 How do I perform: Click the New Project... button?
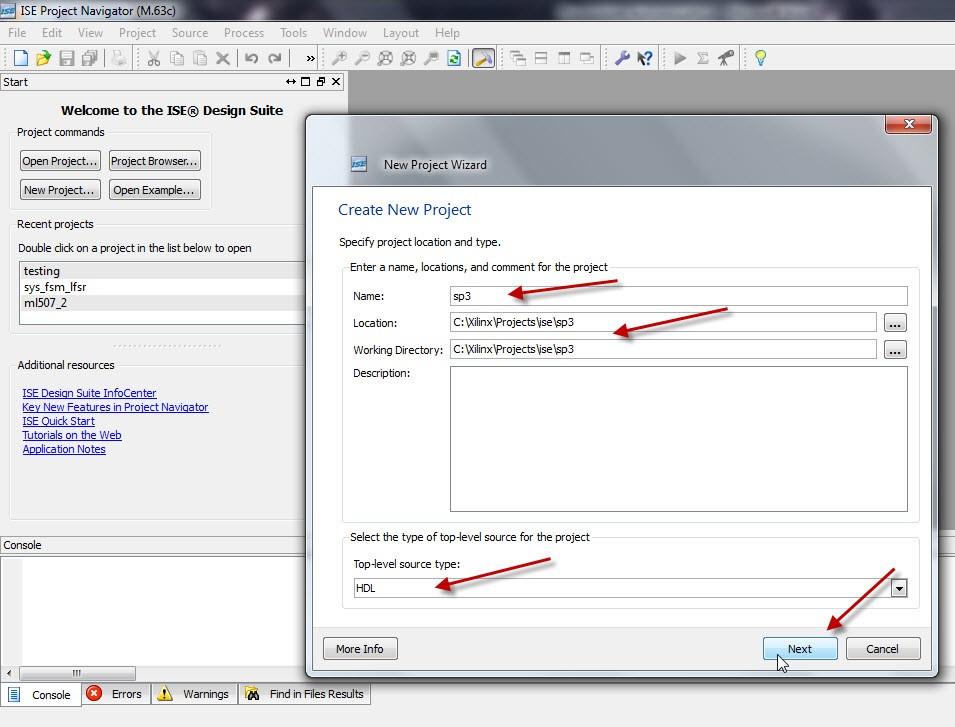pos(60,190)
